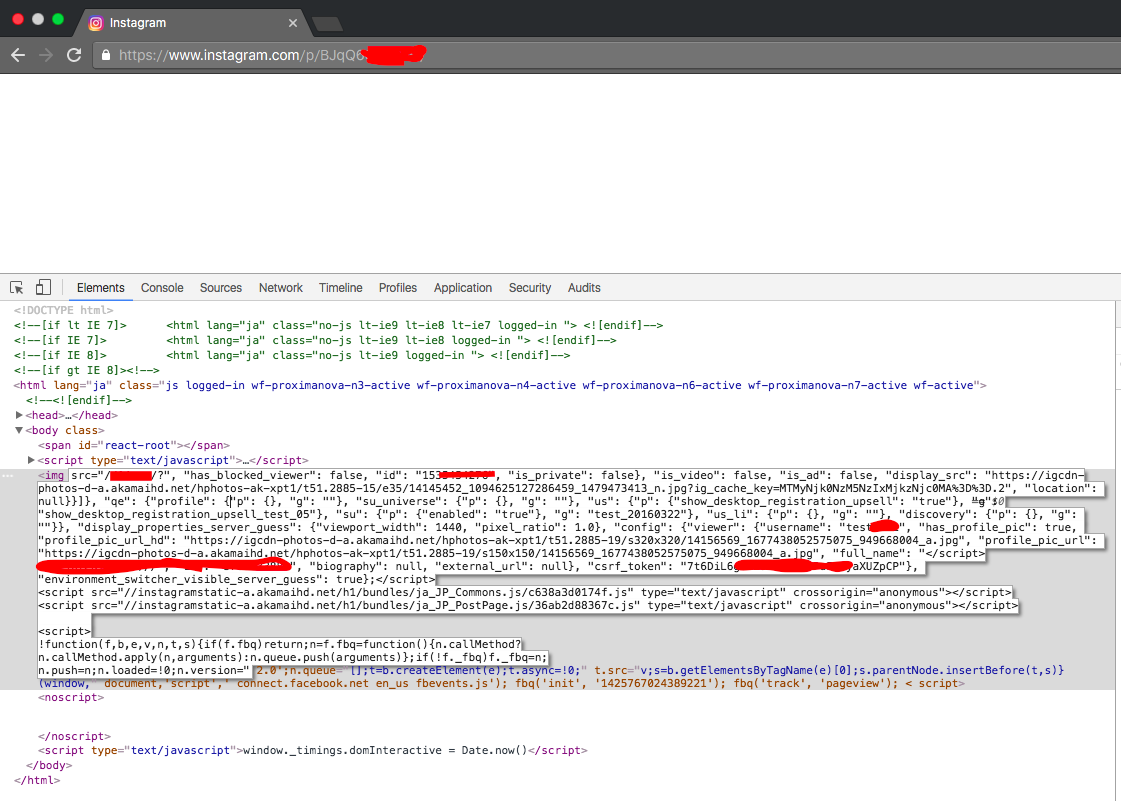1121x801 pixels.
Task: Select the closing html tag
Action: (x=36, y=780)
